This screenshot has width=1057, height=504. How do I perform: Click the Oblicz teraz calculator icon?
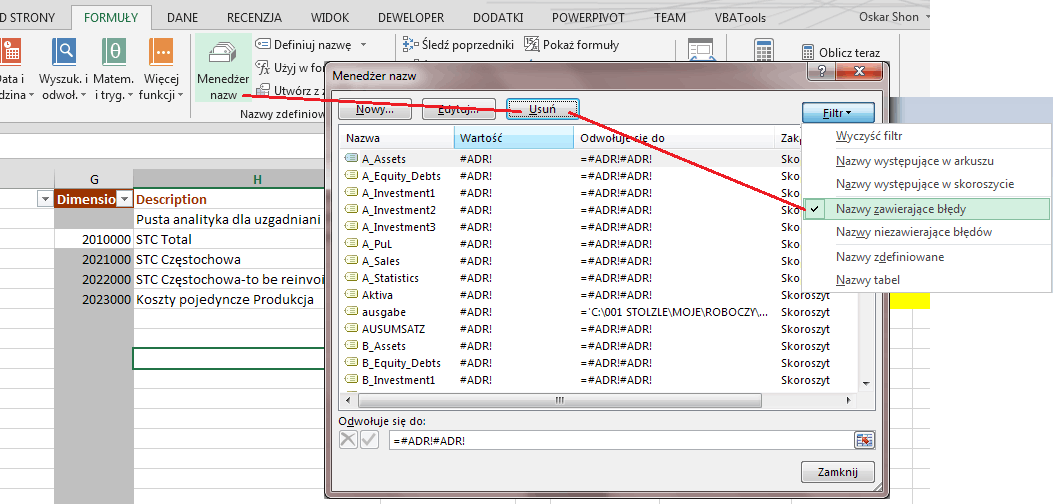(808, 53)
